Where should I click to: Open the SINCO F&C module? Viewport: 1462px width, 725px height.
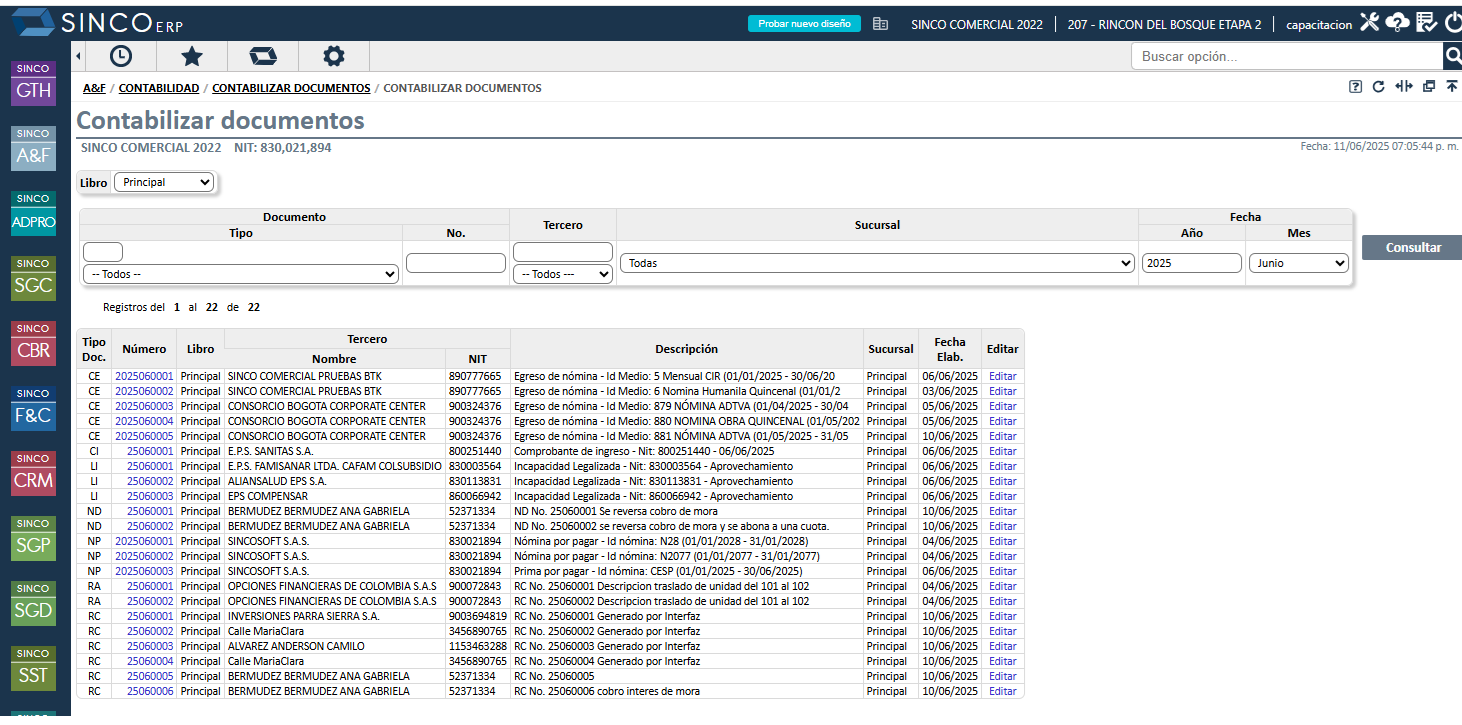33,408
